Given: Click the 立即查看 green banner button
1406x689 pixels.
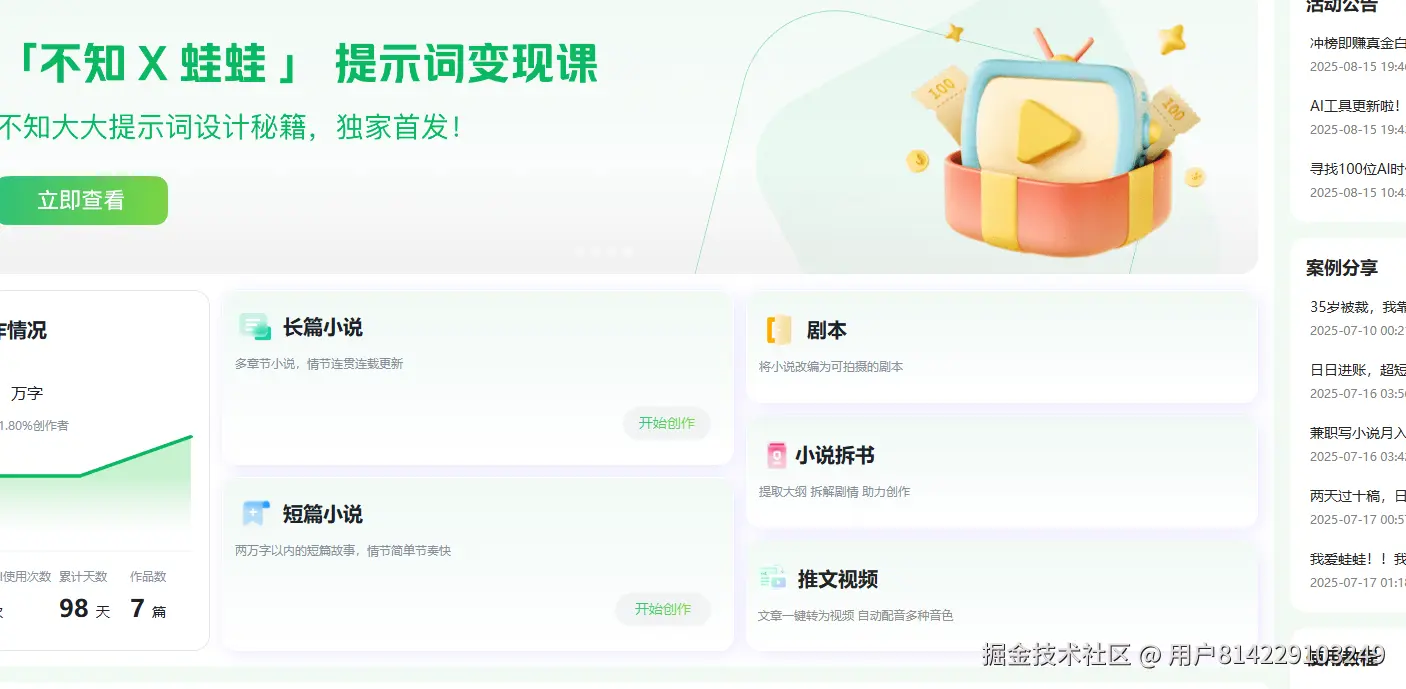Looking at the screenshot, I should pyautogui.click(x=81, y=200).
